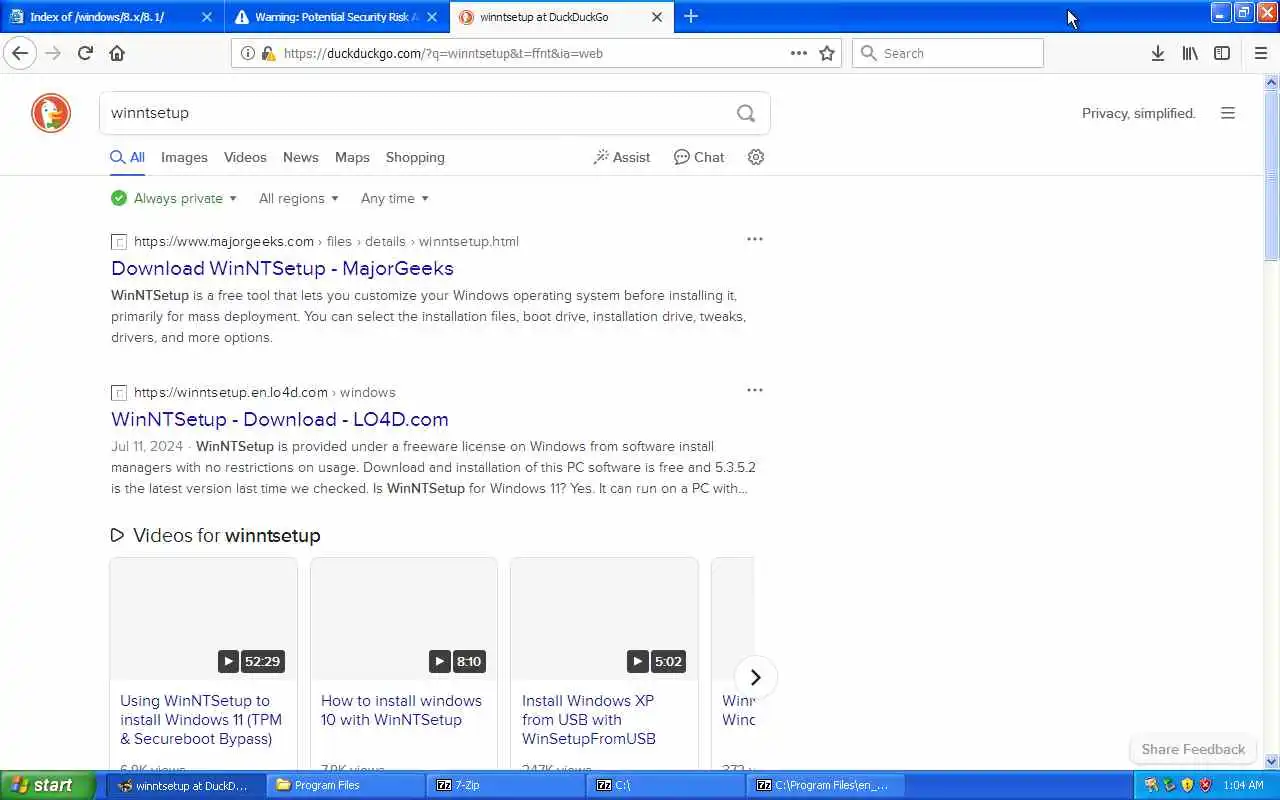Expand All regions dropdown
Screen dimensions: 1280x800
point(298,198)
